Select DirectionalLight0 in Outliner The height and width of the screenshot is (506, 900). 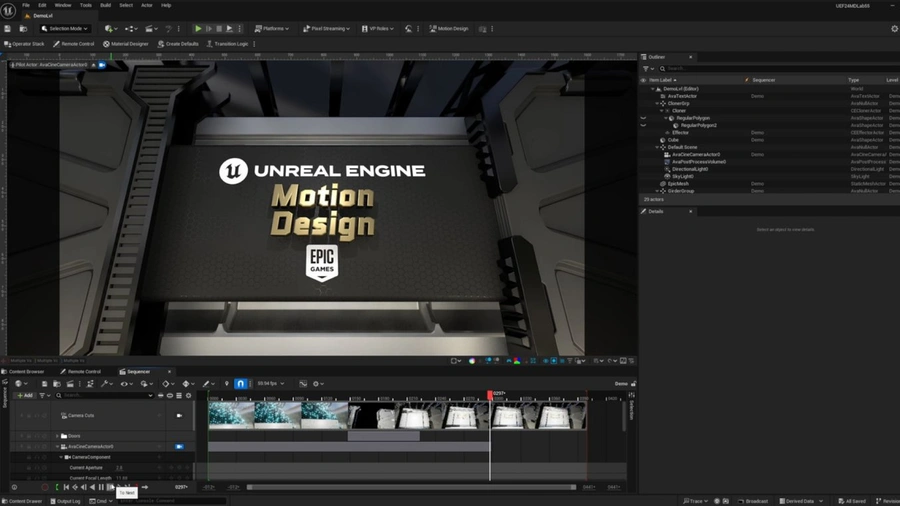(689, 169)
